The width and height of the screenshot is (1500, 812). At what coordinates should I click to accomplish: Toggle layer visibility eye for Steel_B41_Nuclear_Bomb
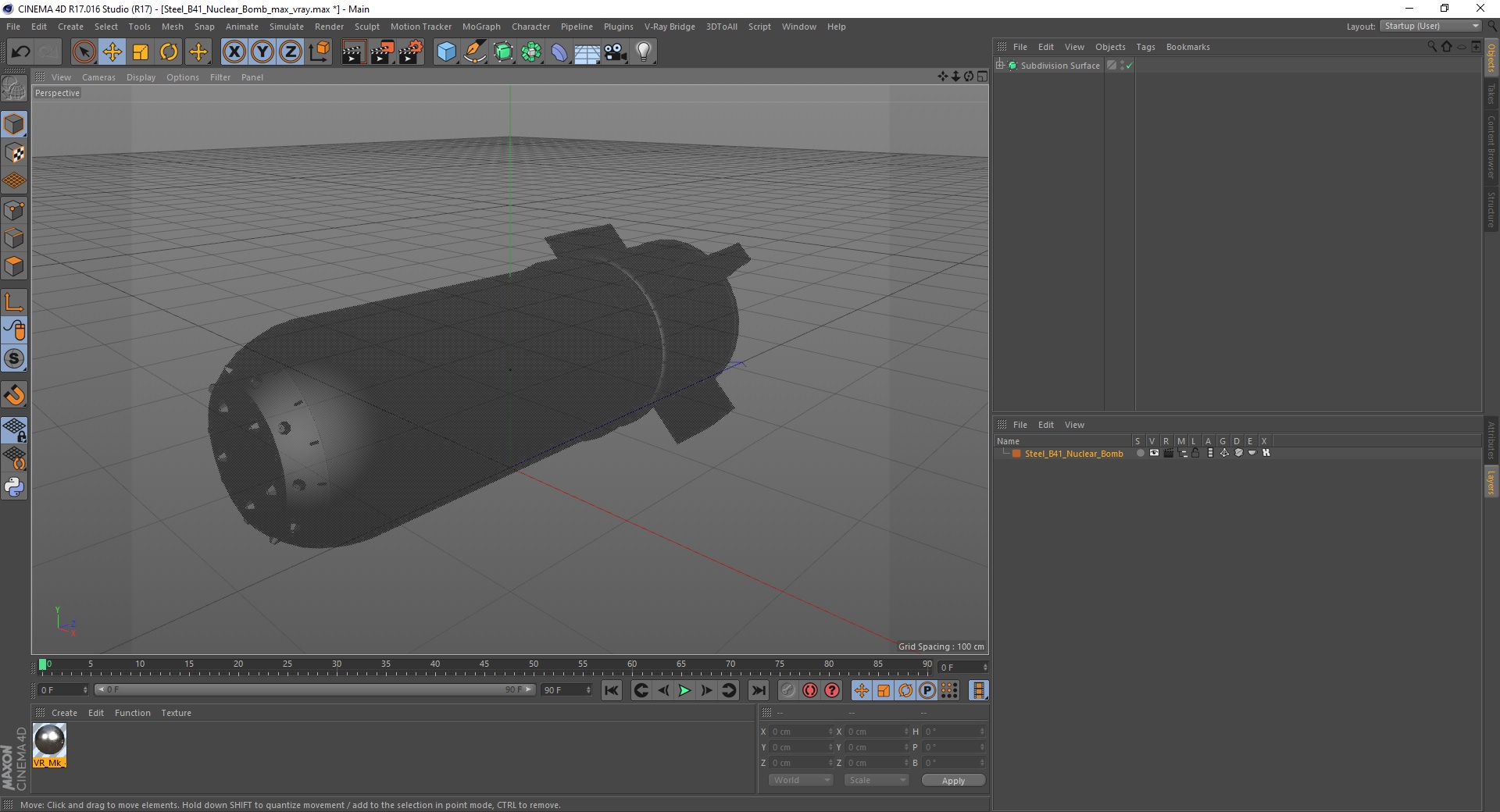click(x=1154, y=453)
